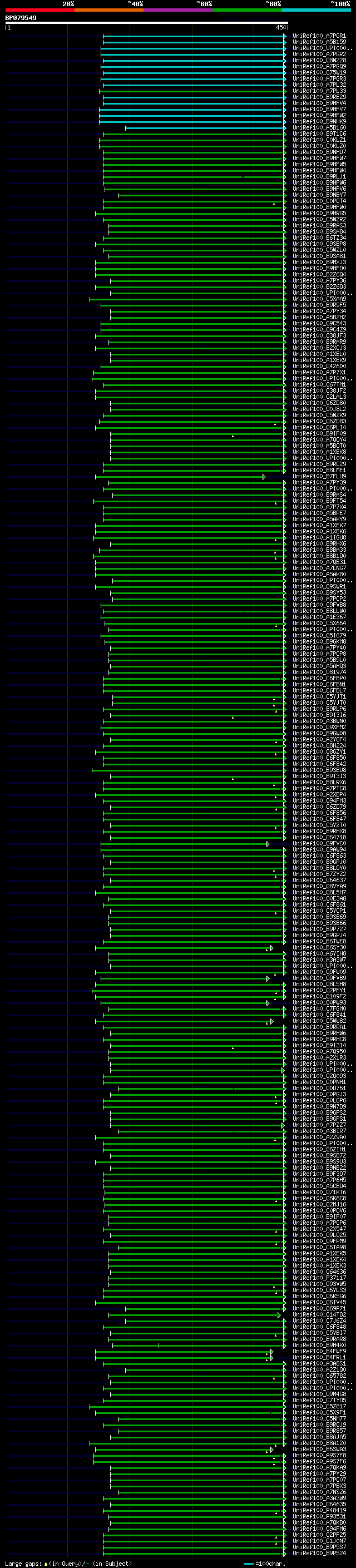The width and height of the screenshot is (356, 1568).
Task: Select hit label UniRef100_P48419
Action: click(319, 1510)
